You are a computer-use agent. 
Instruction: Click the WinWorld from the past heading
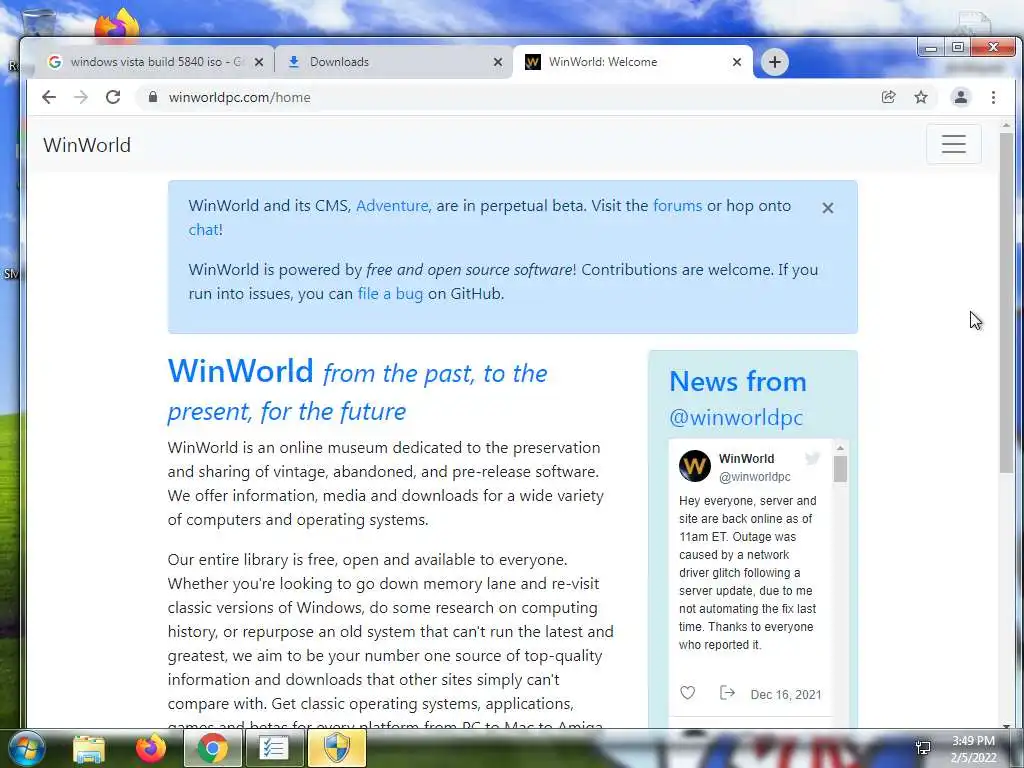(357, 391)
